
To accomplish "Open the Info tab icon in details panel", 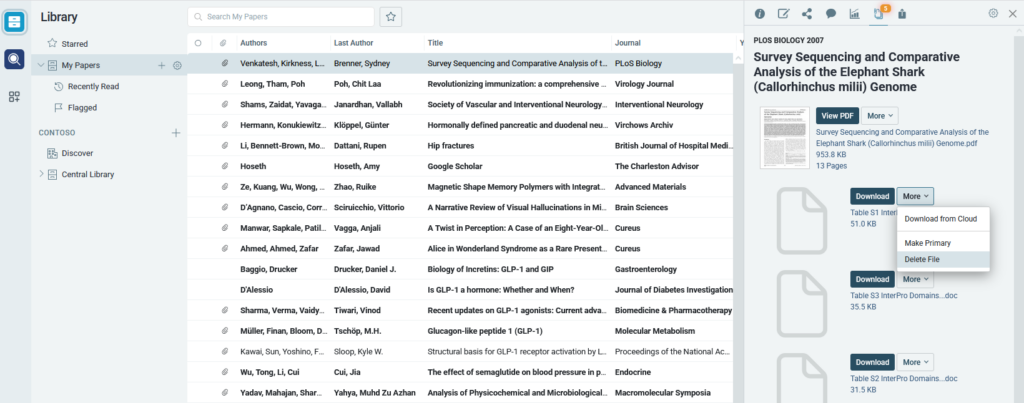I will (x=760, y=14).
